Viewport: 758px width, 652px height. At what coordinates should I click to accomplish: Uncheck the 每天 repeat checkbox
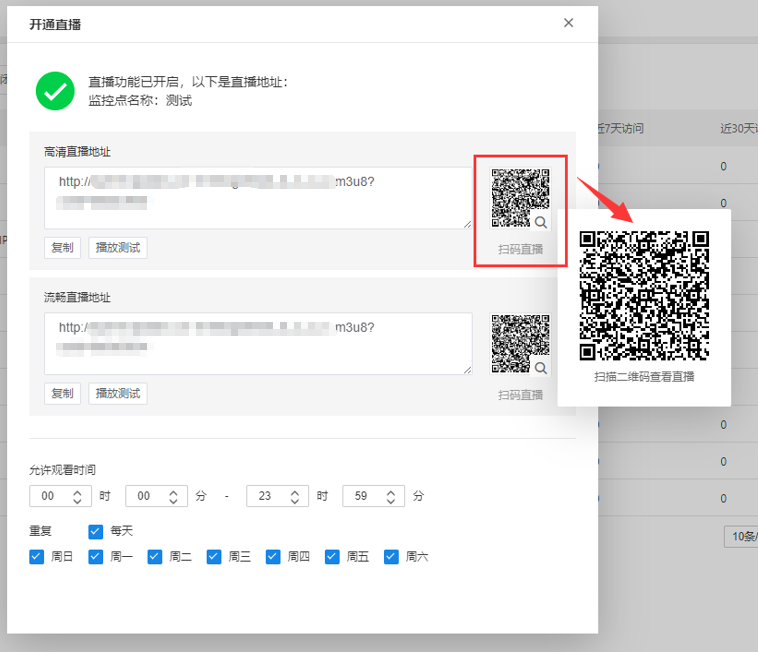[96, 532]
